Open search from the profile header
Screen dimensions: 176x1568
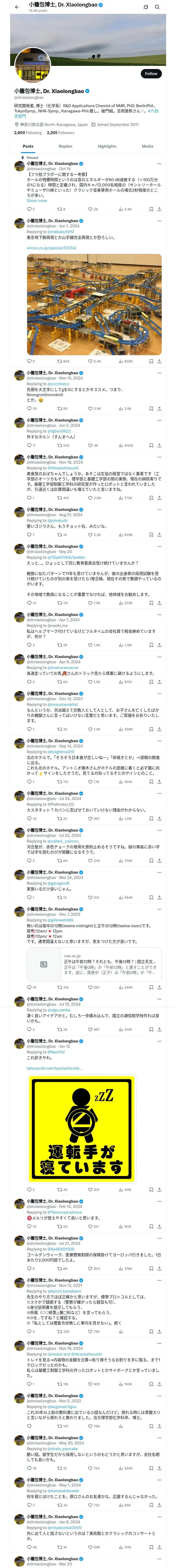click(157, 7)
